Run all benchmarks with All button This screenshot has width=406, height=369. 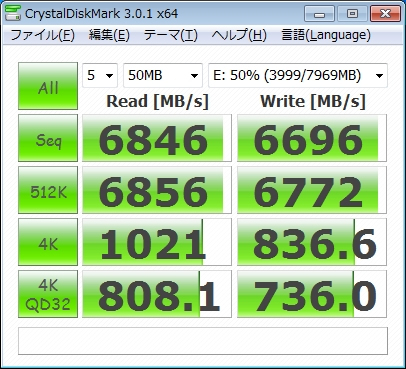(x=48, y=86)
